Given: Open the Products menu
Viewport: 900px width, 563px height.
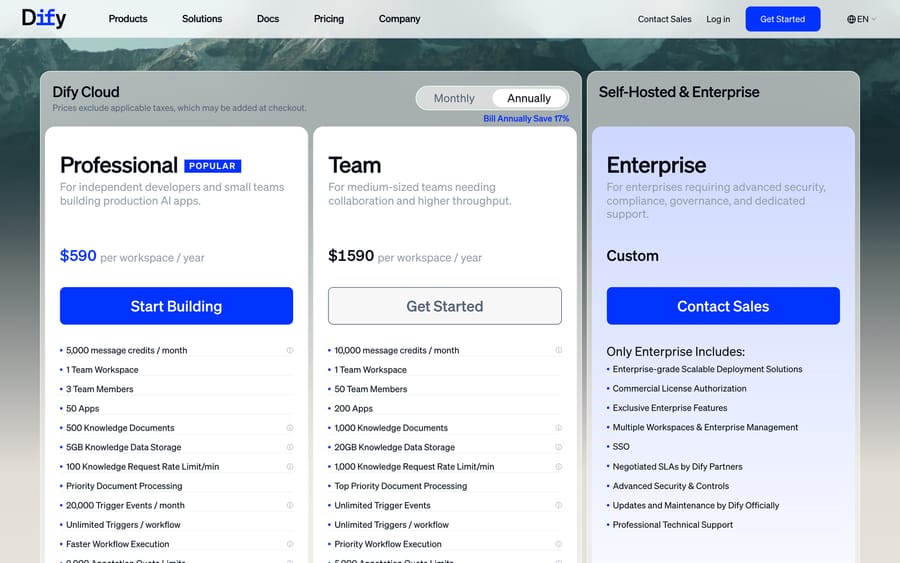Looking at the screenshot, I should coord(128,19).
